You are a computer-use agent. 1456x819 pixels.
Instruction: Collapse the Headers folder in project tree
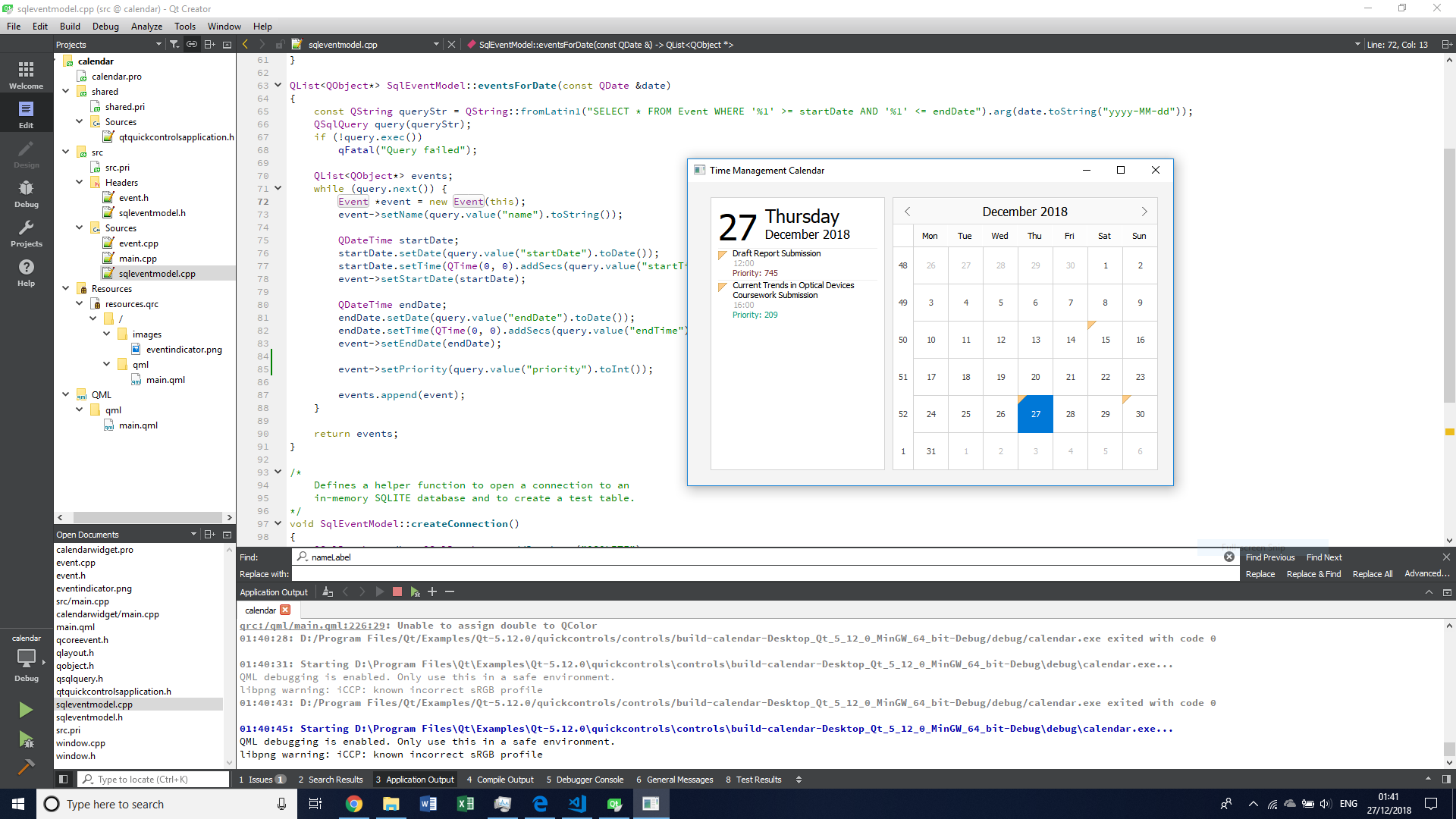coord(80,182)
